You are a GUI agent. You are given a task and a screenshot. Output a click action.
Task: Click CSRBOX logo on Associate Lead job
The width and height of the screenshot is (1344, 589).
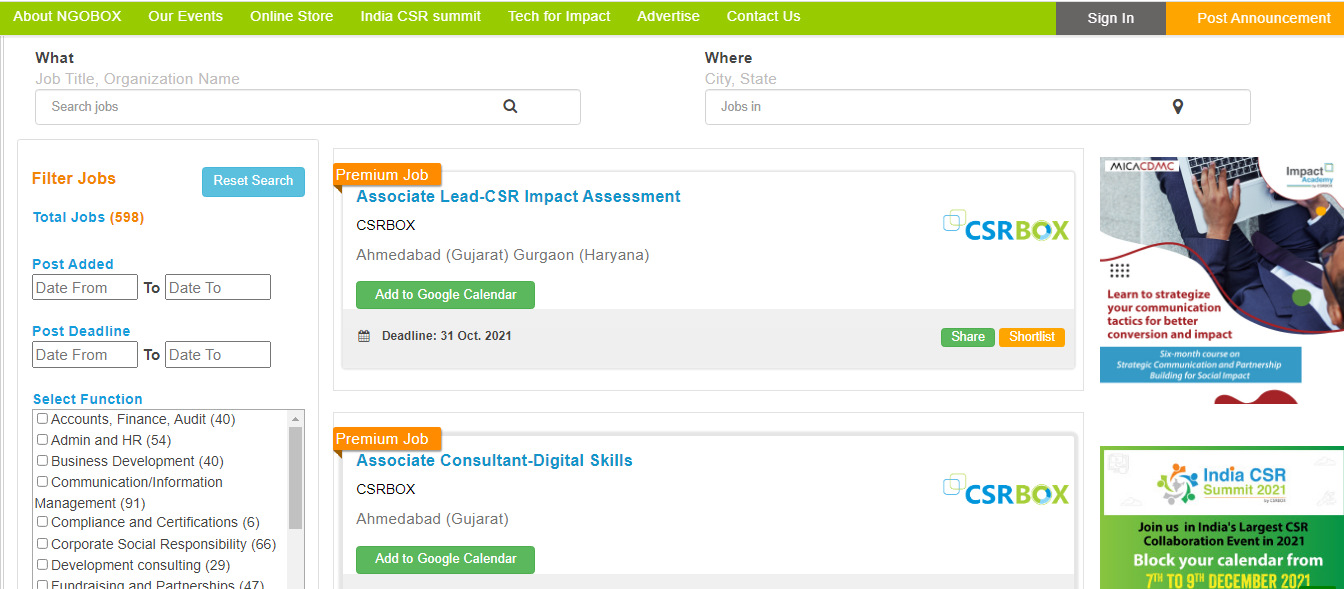click(x=1006, y=227)
